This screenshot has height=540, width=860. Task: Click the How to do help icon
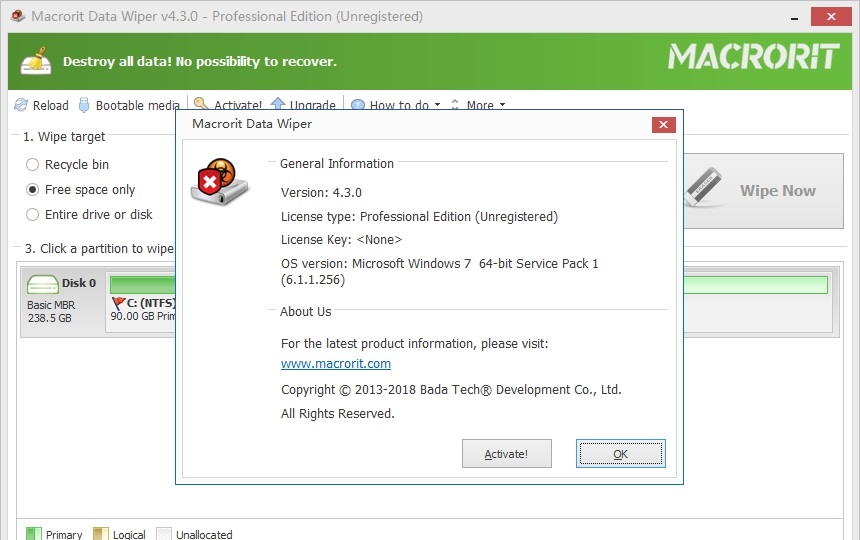(x=358, y=104)
